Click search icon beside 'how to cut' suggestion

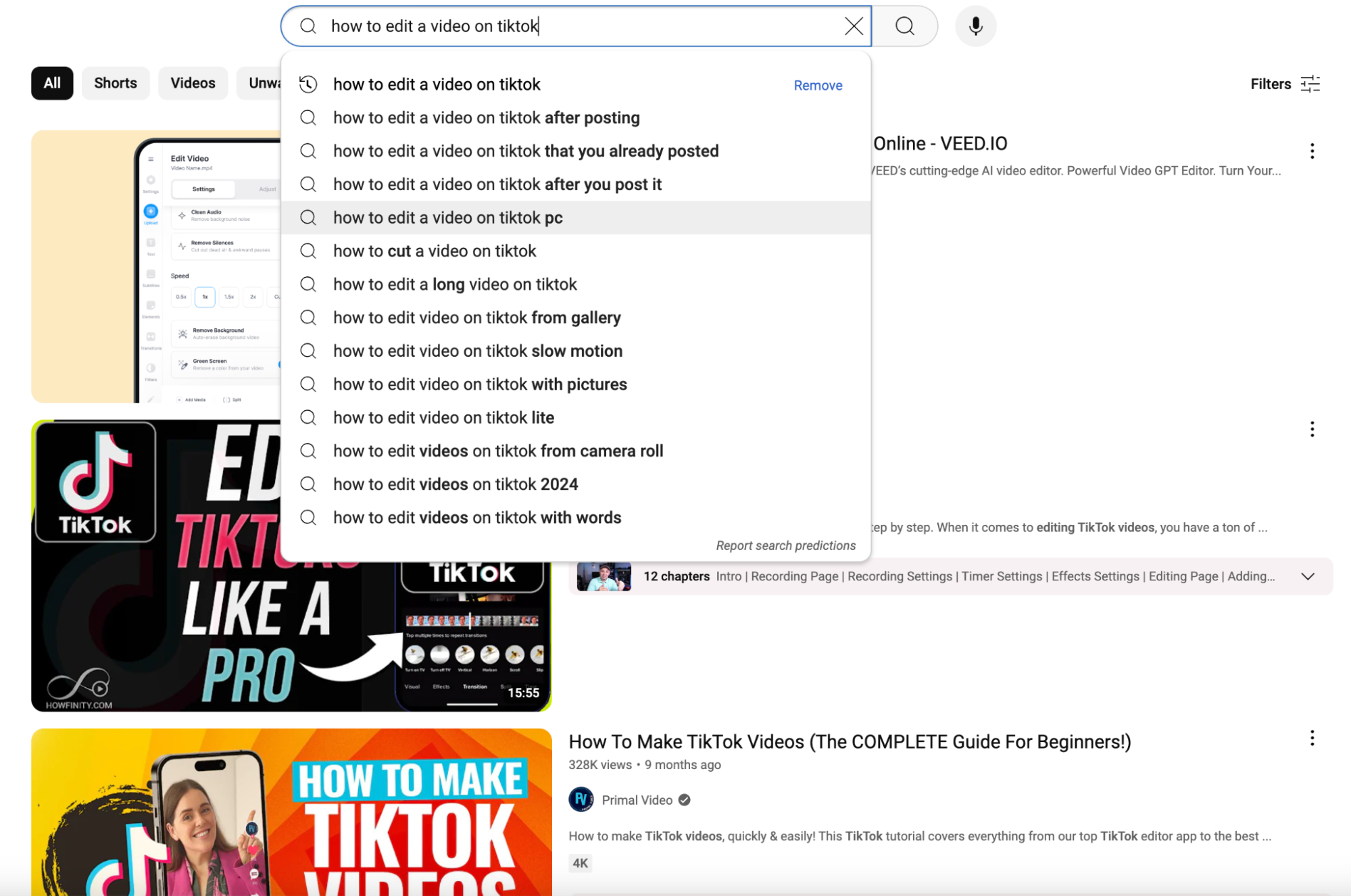point(308,251)
